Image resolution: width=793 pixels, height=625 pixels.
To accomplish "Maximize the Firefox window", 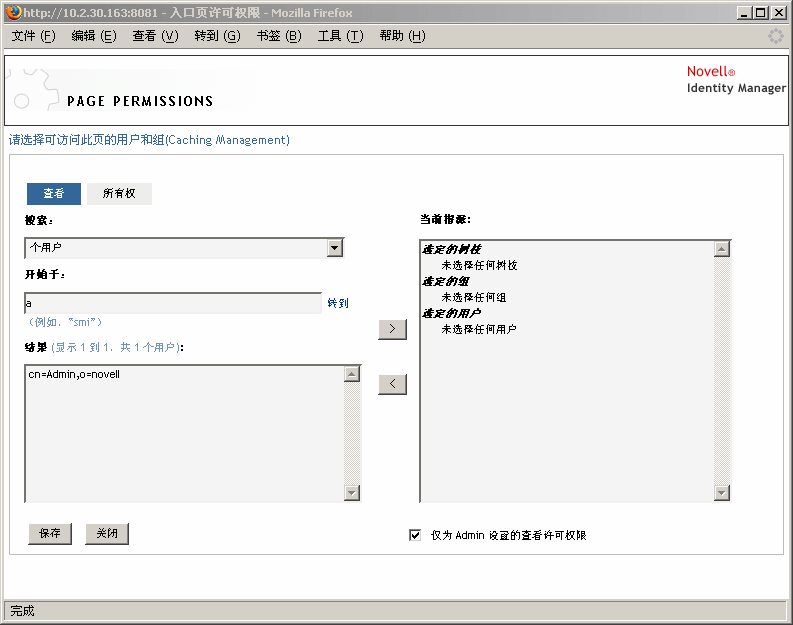I will (x=761, y=13).
